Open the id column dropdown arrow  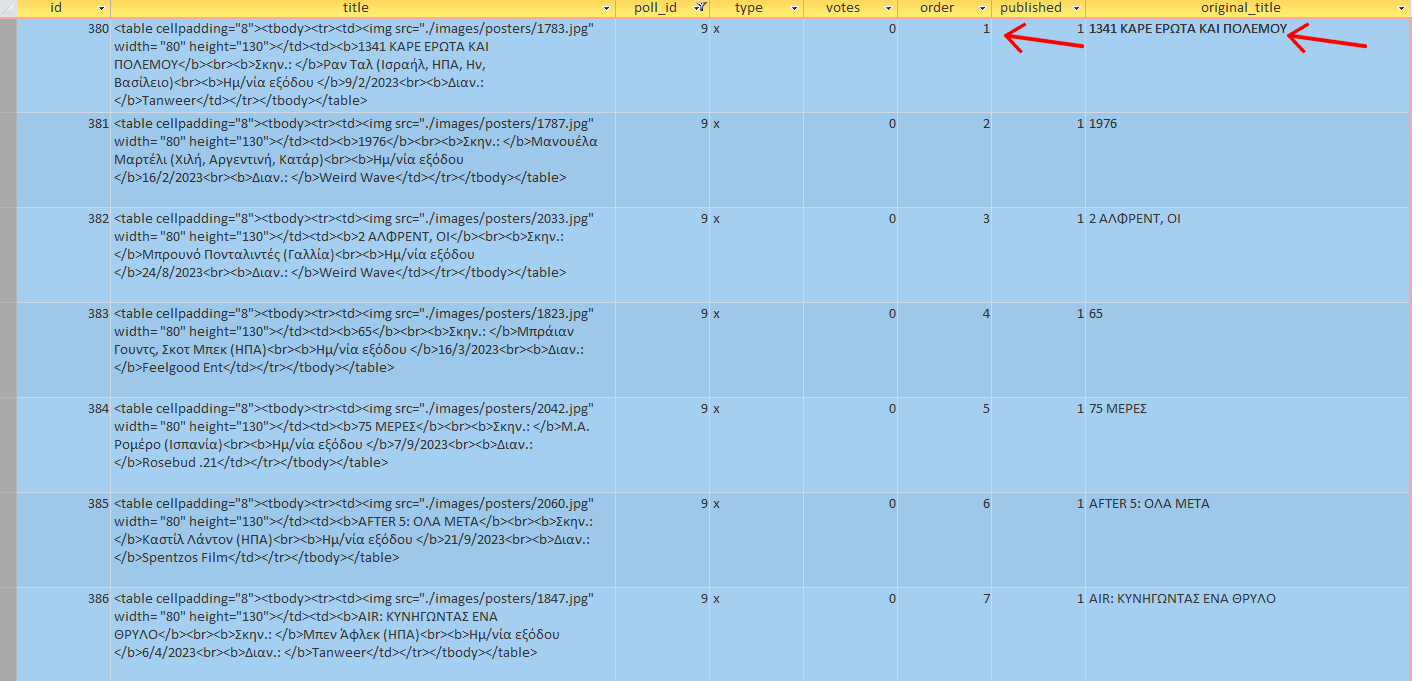[x=101, y=8]
